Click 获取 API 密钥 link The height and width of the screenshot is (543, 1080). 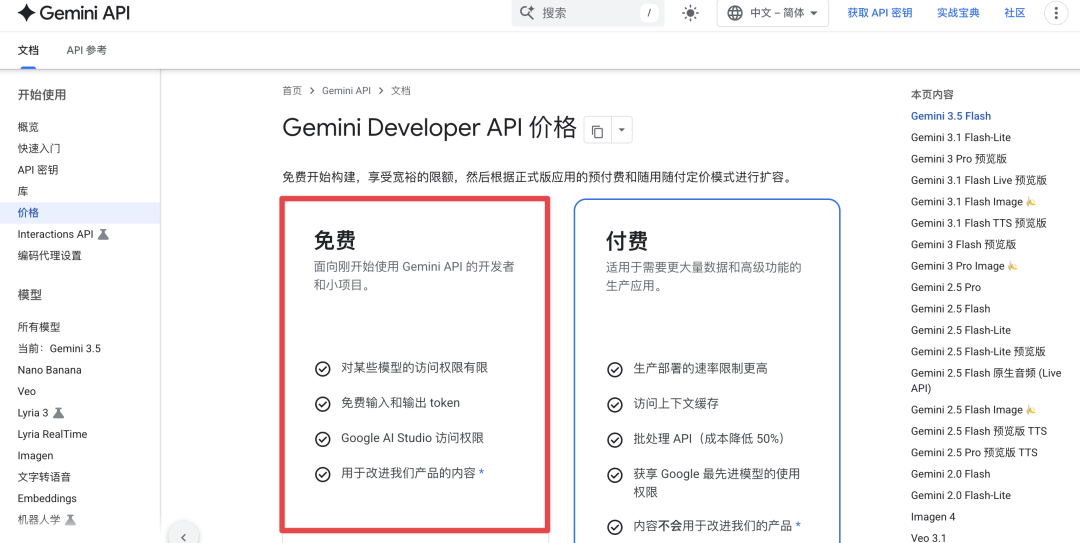click(880, 13)
